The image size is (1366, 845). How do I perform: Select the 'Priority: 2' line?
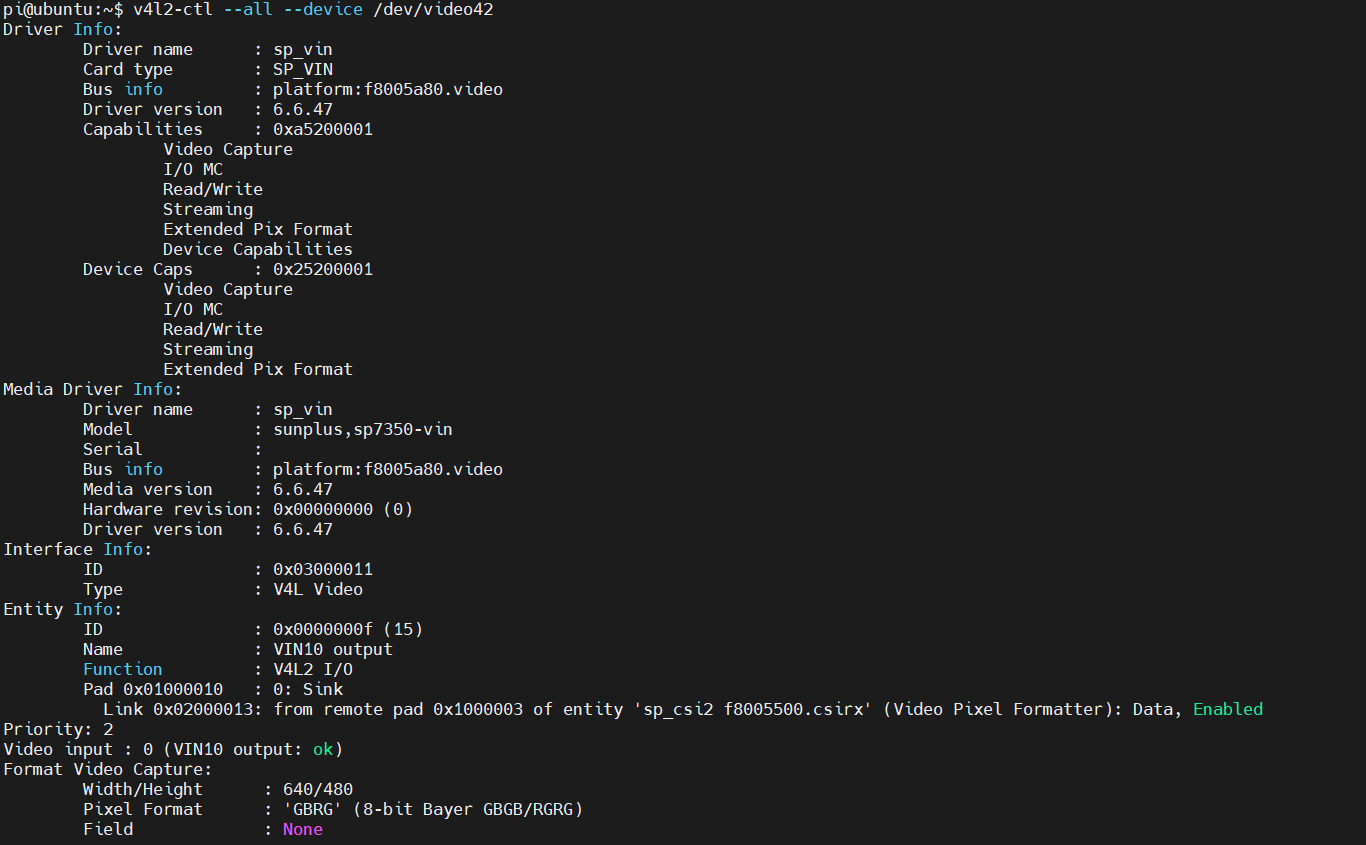pos(58,729)
